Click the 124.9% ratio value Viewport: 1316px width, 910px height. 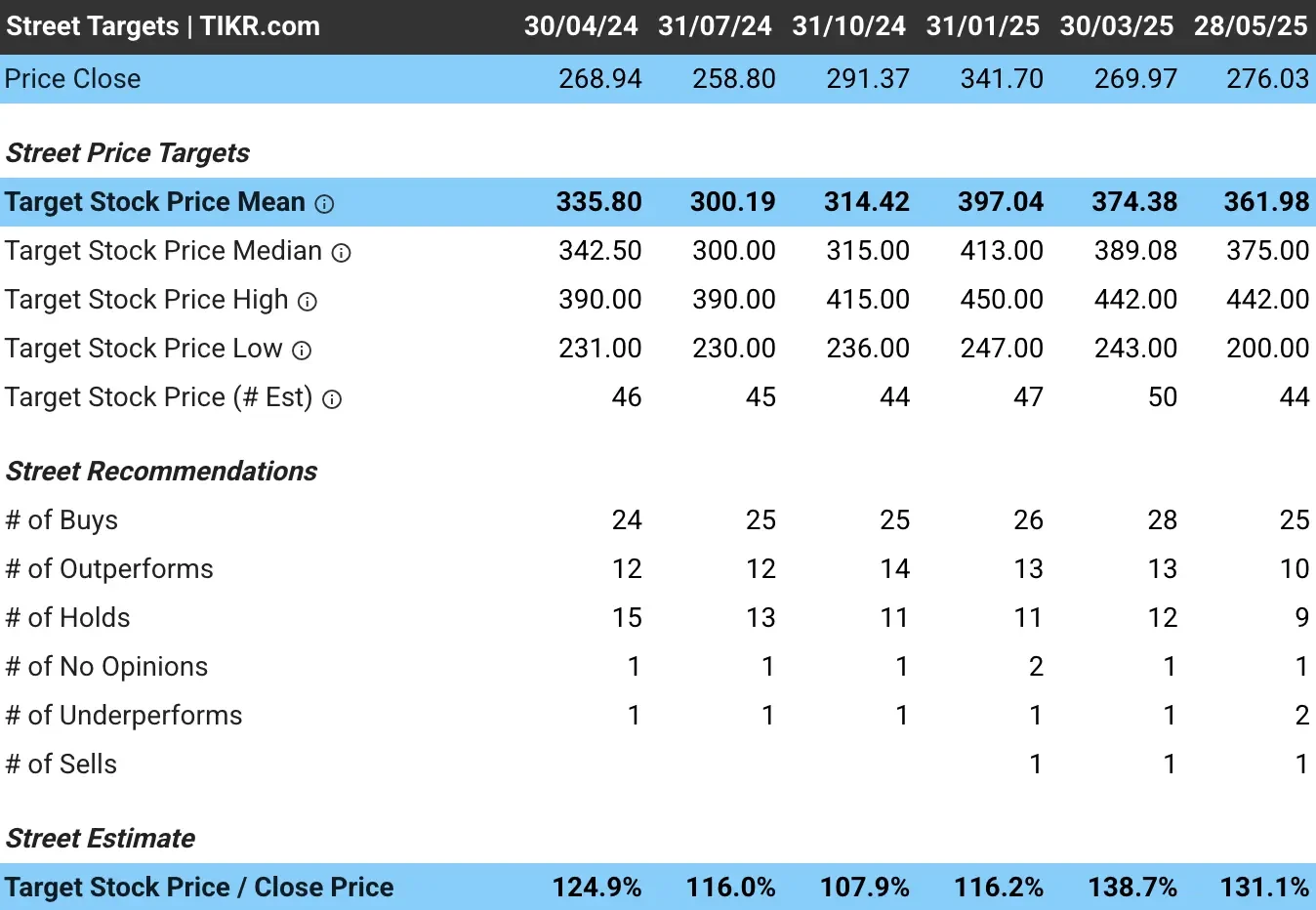click(x=596, y=888)
